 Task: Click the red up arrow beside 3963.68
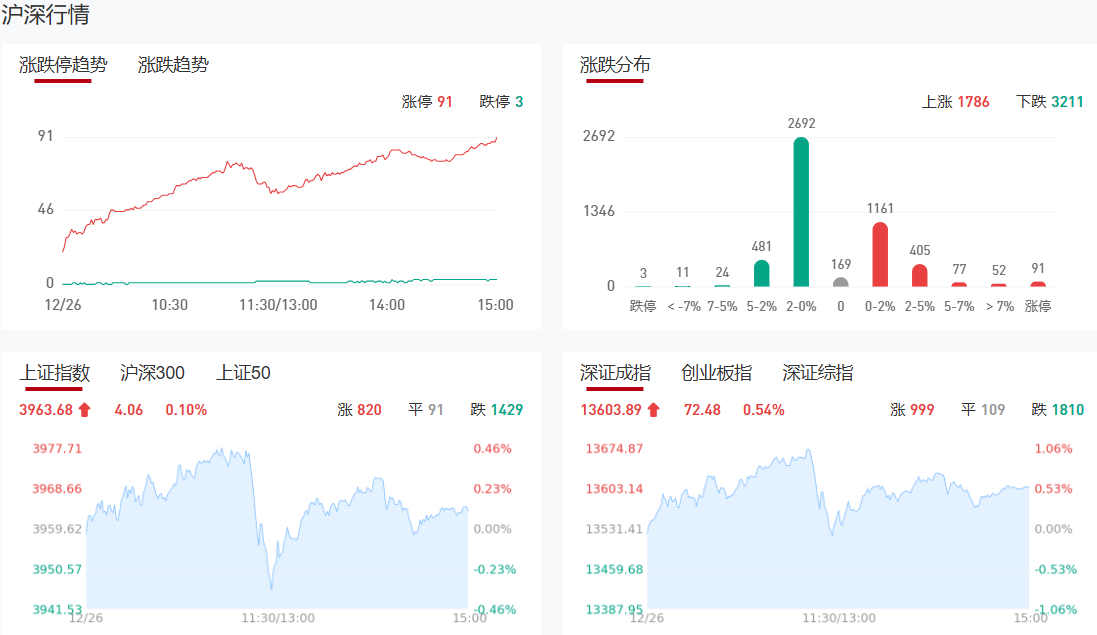point(84,409)
